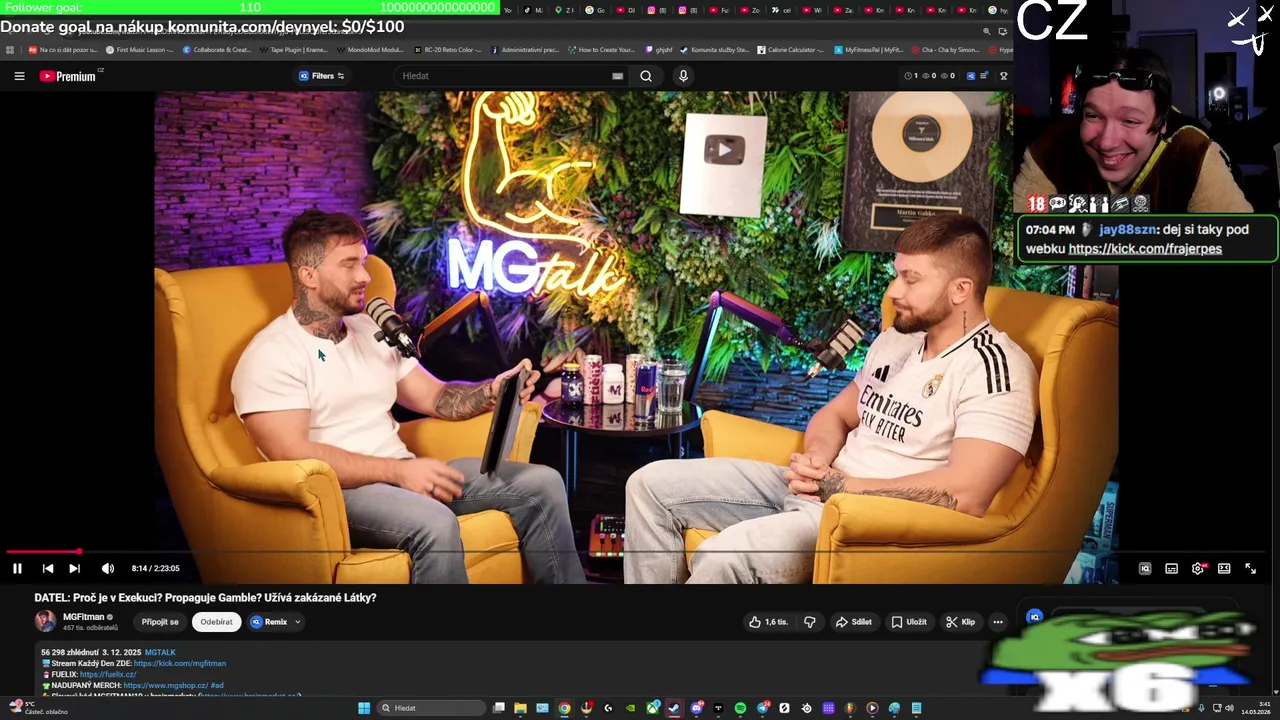Open the kick.com/mgfitman description link

(180, 663)
